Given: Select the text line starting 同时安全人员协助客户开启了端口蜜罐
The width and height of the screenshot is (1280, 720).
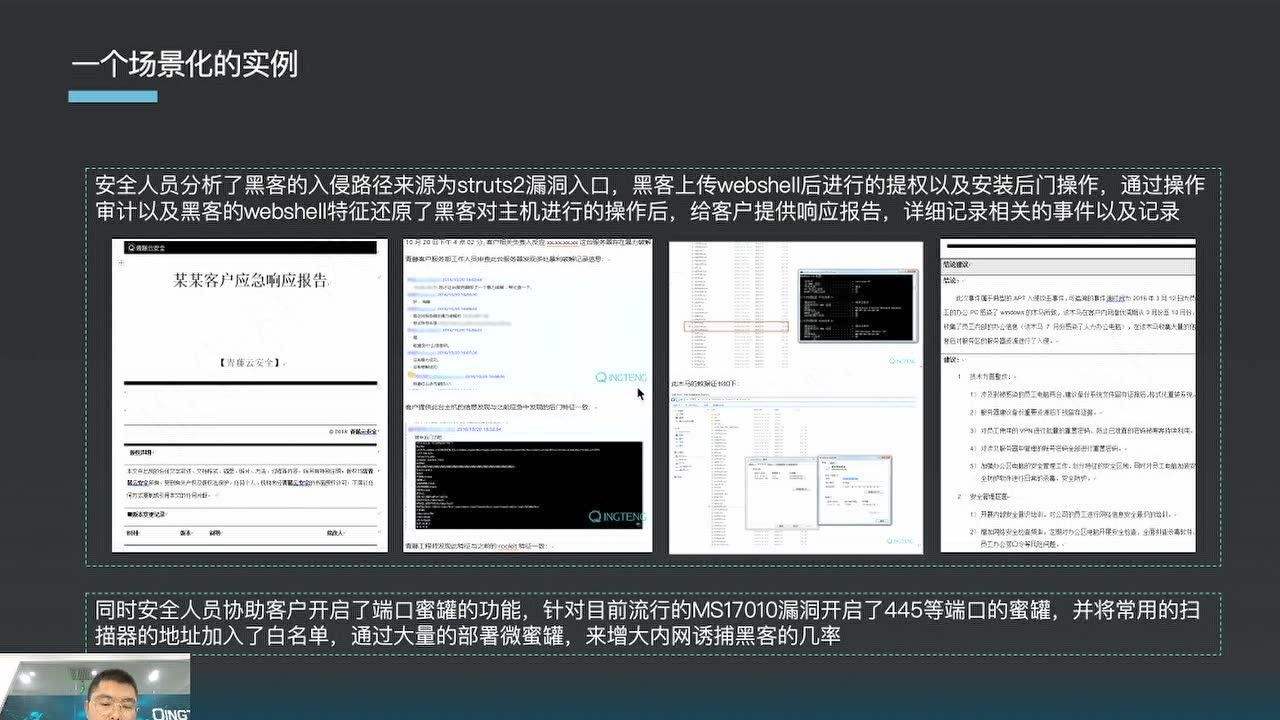Looking at the screenshot, I should (647, 610).
